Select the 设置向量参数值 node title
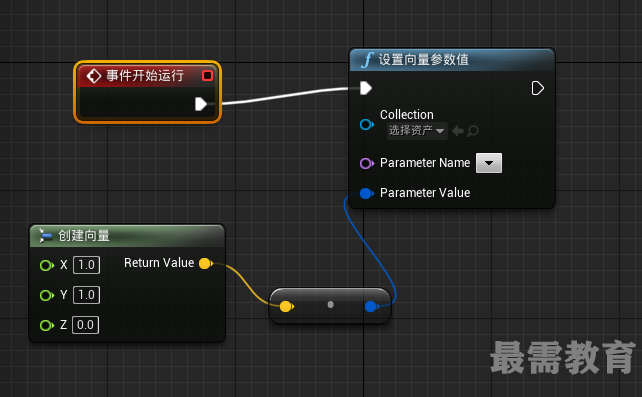642x397 pixels. pyautogui.click(x=423, y=60)
